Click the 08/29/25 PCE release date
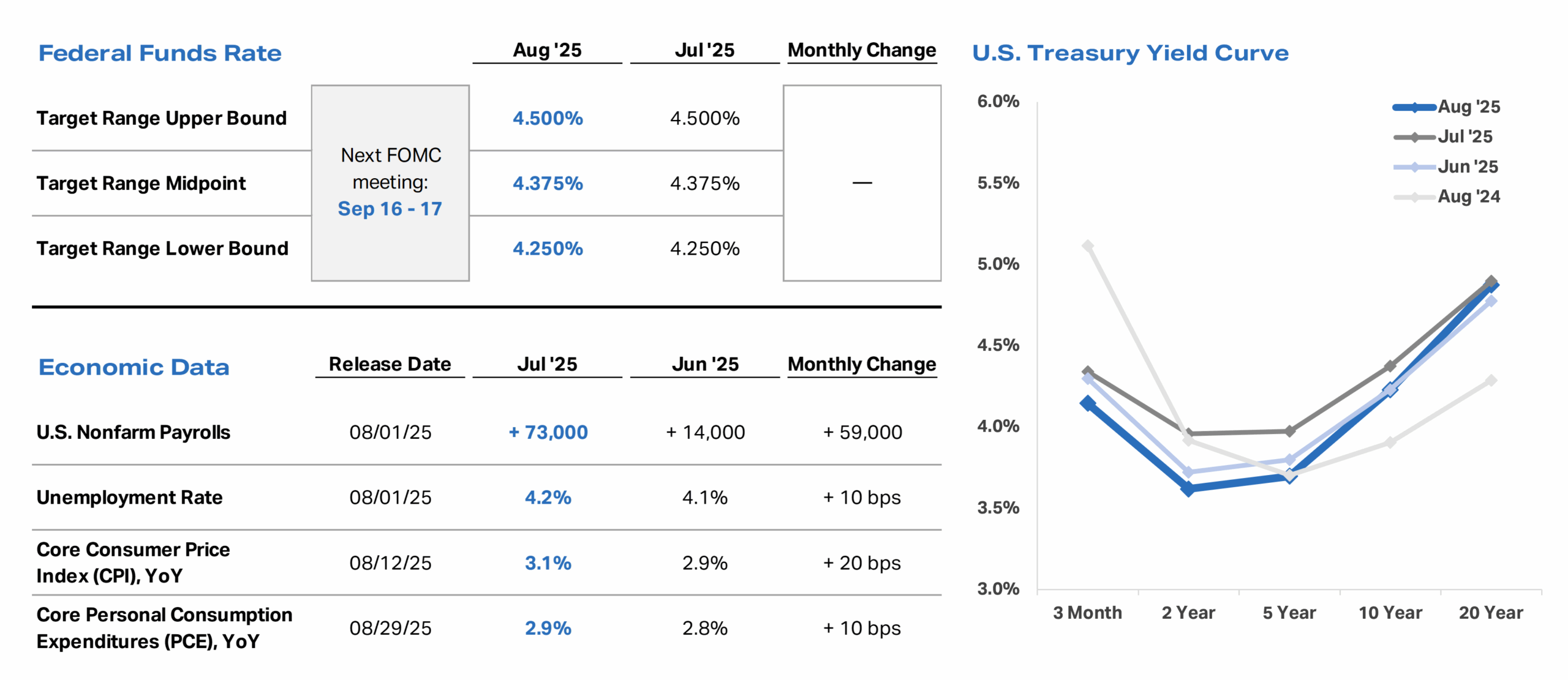 [x=390, y=628]
